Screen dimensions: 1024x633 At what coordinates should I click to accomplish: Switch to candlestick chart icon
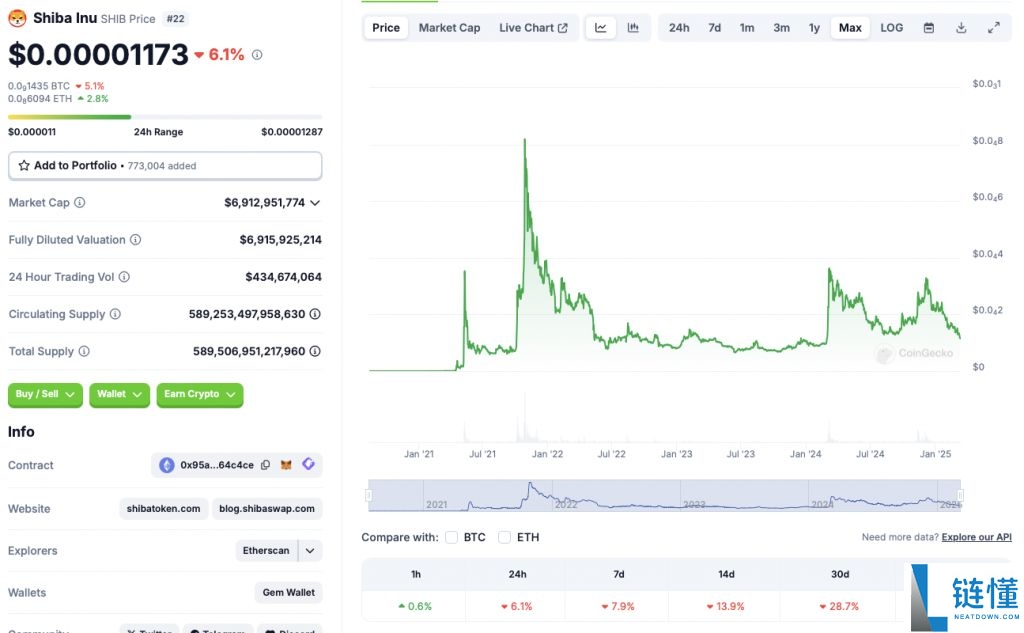point(633,28)
